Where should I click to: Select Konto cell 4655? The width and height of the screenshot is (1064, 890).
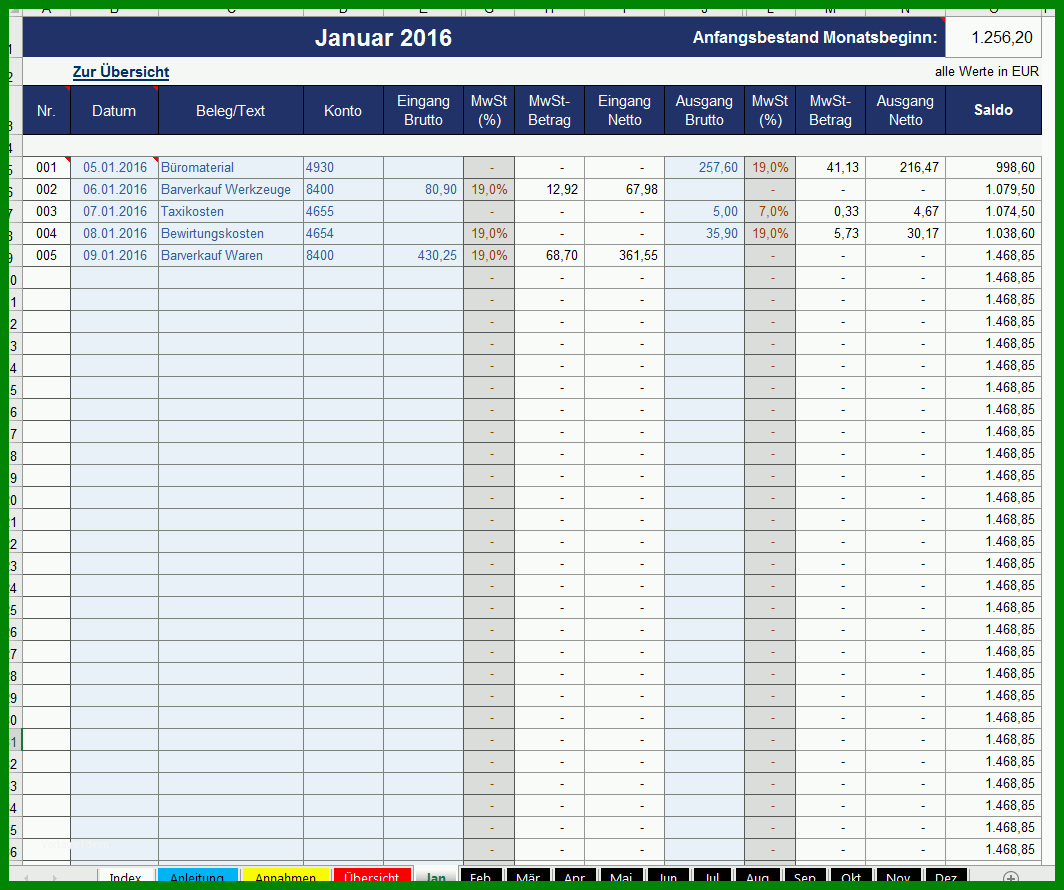(x=343, y=212)
